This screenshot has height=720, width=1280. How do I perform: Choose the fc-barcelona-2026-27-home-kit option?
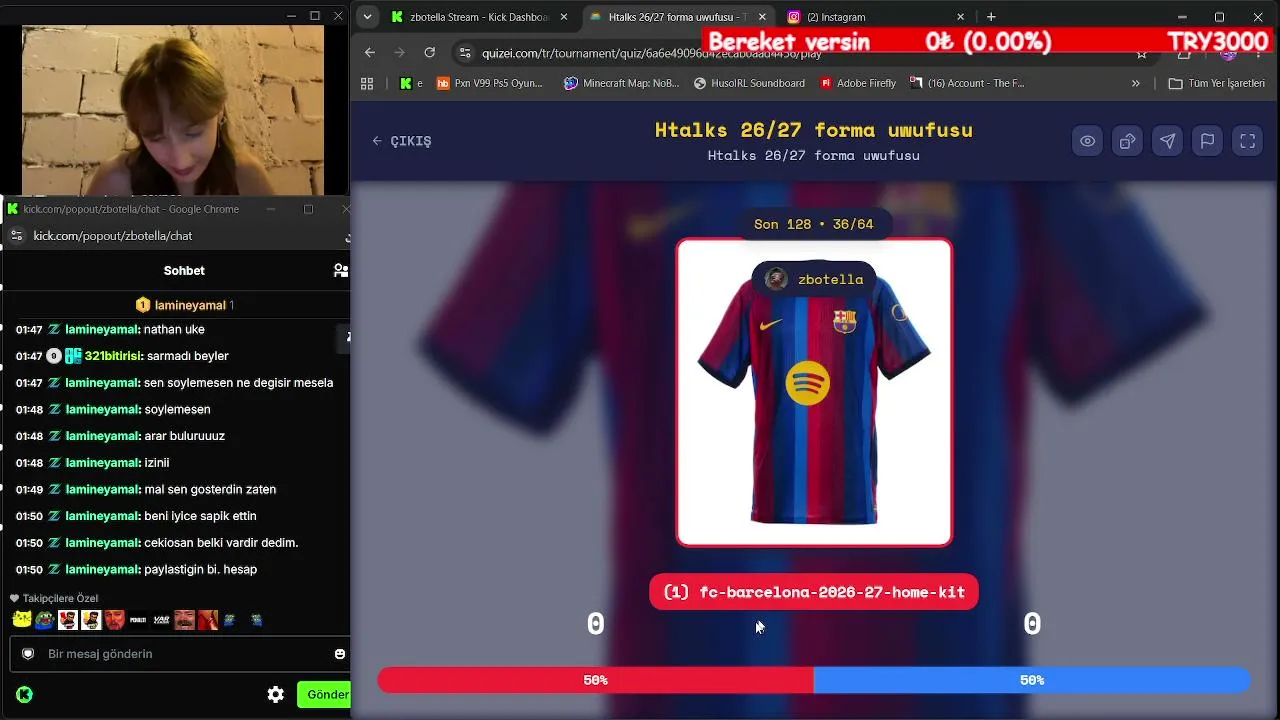814,592
